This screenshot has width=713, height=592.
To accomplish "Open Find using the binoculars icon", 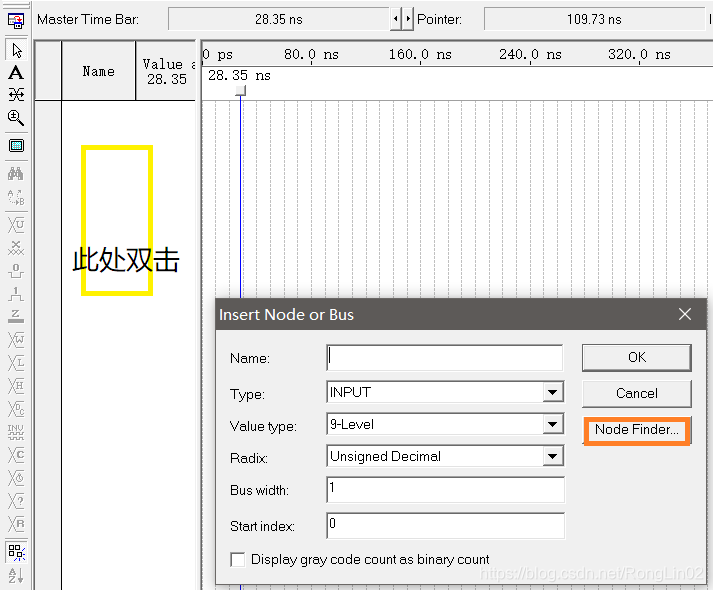I will [16, 174].
